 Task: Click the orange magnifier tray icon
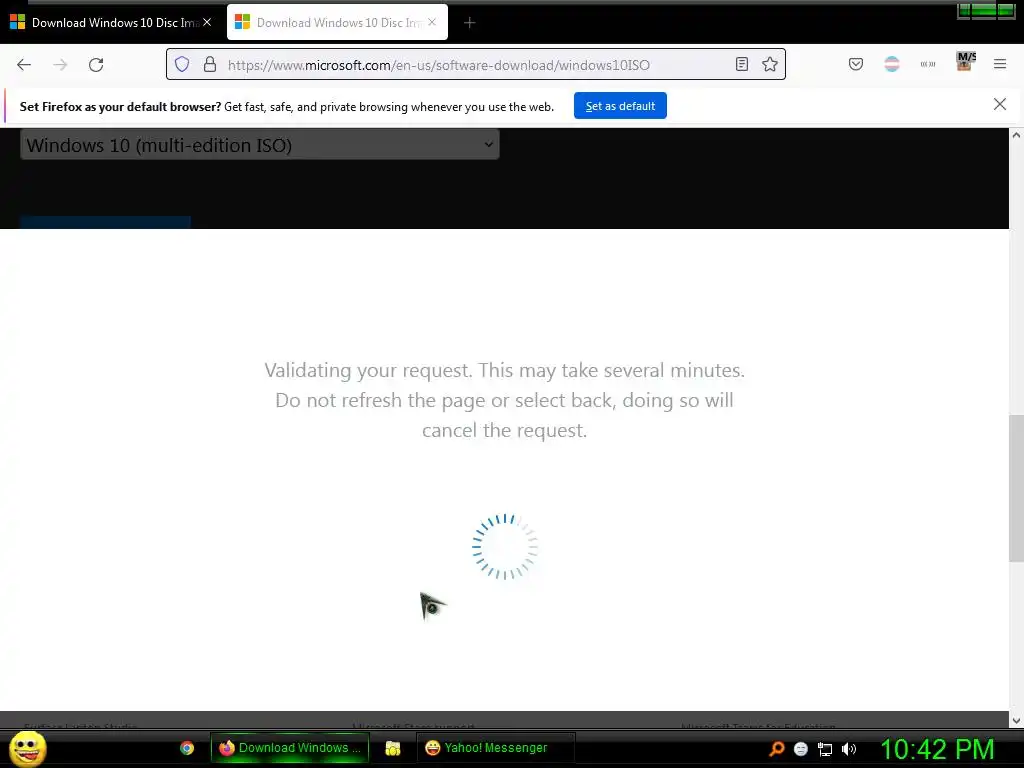(776, 749)
